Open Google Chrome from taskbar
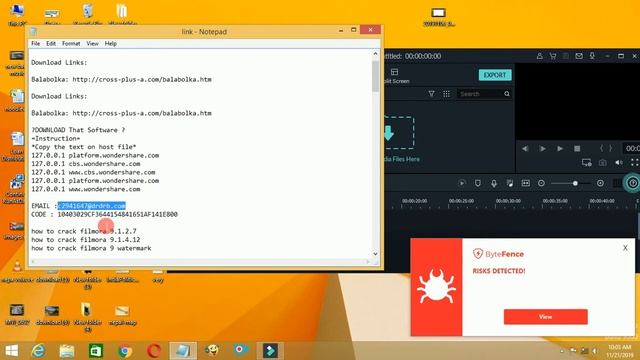The image size is (640, 360). (x=125, y=351)
